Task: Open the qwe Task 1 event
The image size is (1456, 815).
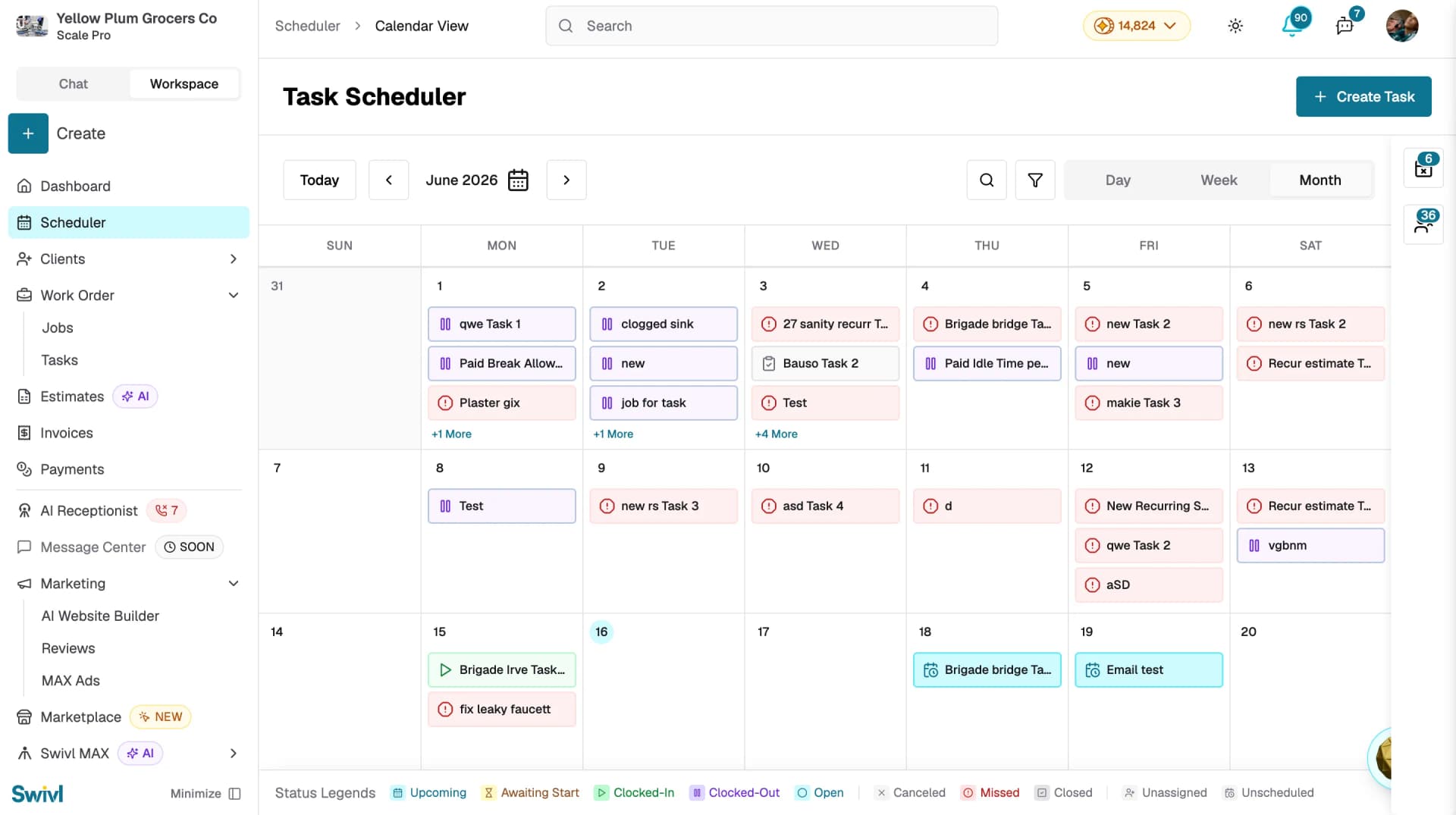Action: click(x=501, y=324)
